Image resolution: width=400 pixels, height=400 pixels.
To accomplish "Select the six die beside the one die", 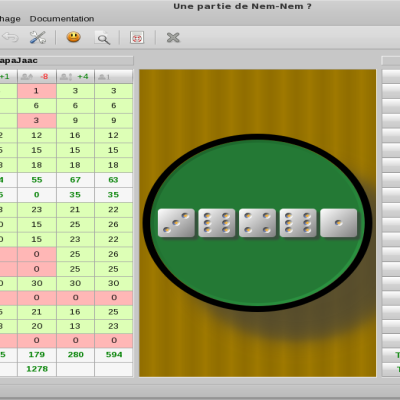I will click(x=298, y=223).
